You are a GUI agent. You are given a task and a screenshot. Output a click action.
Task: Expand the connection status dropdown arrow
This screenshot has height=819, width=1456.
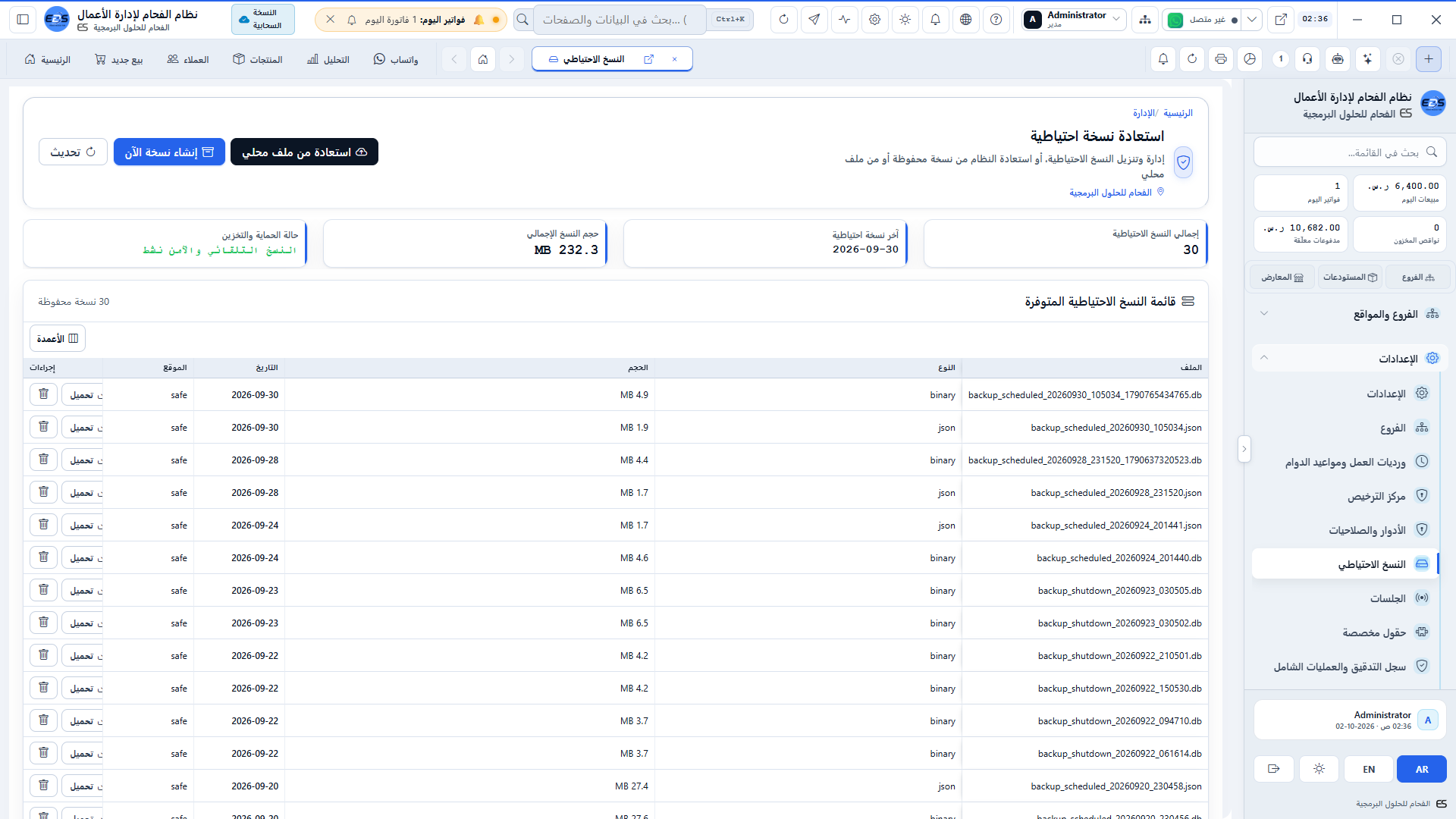click(1252, 20)
